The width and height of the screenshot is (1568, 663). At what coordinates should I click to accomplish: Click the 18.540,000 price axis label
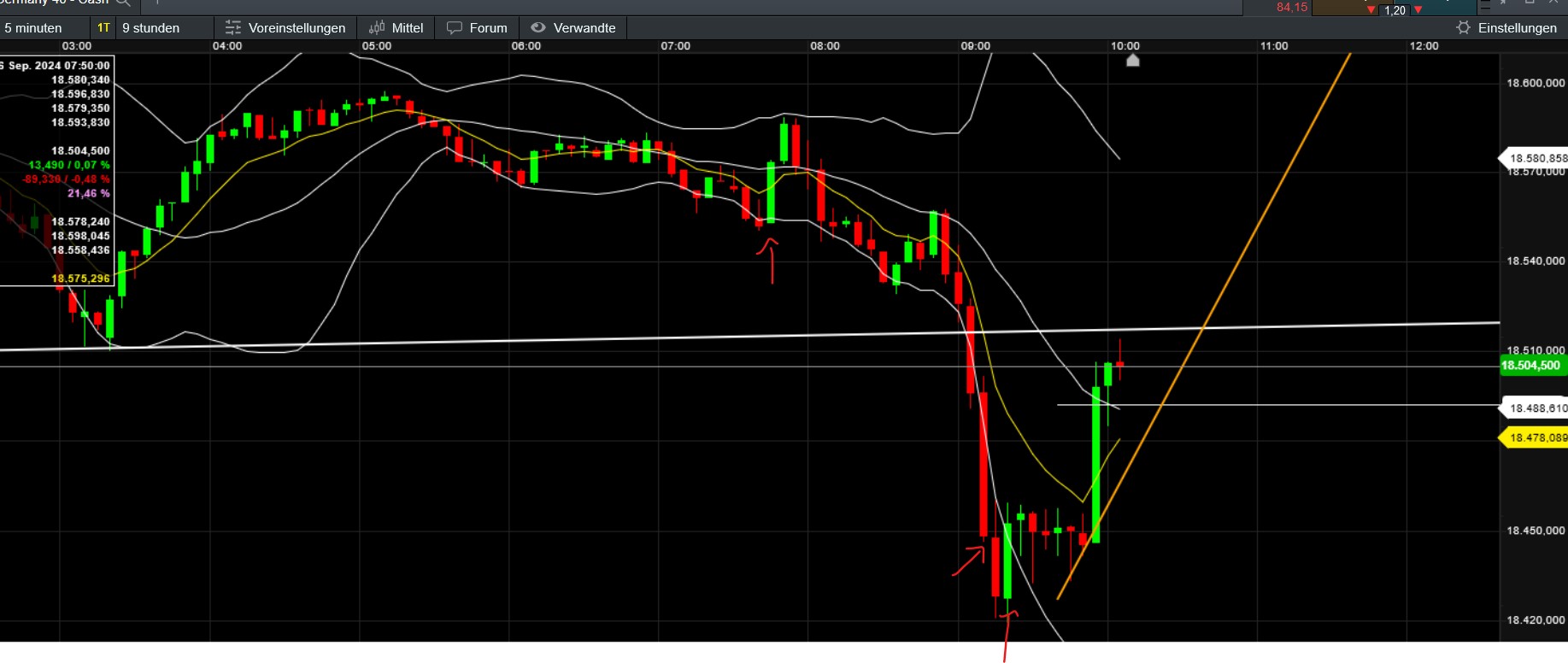[1536, 261]
